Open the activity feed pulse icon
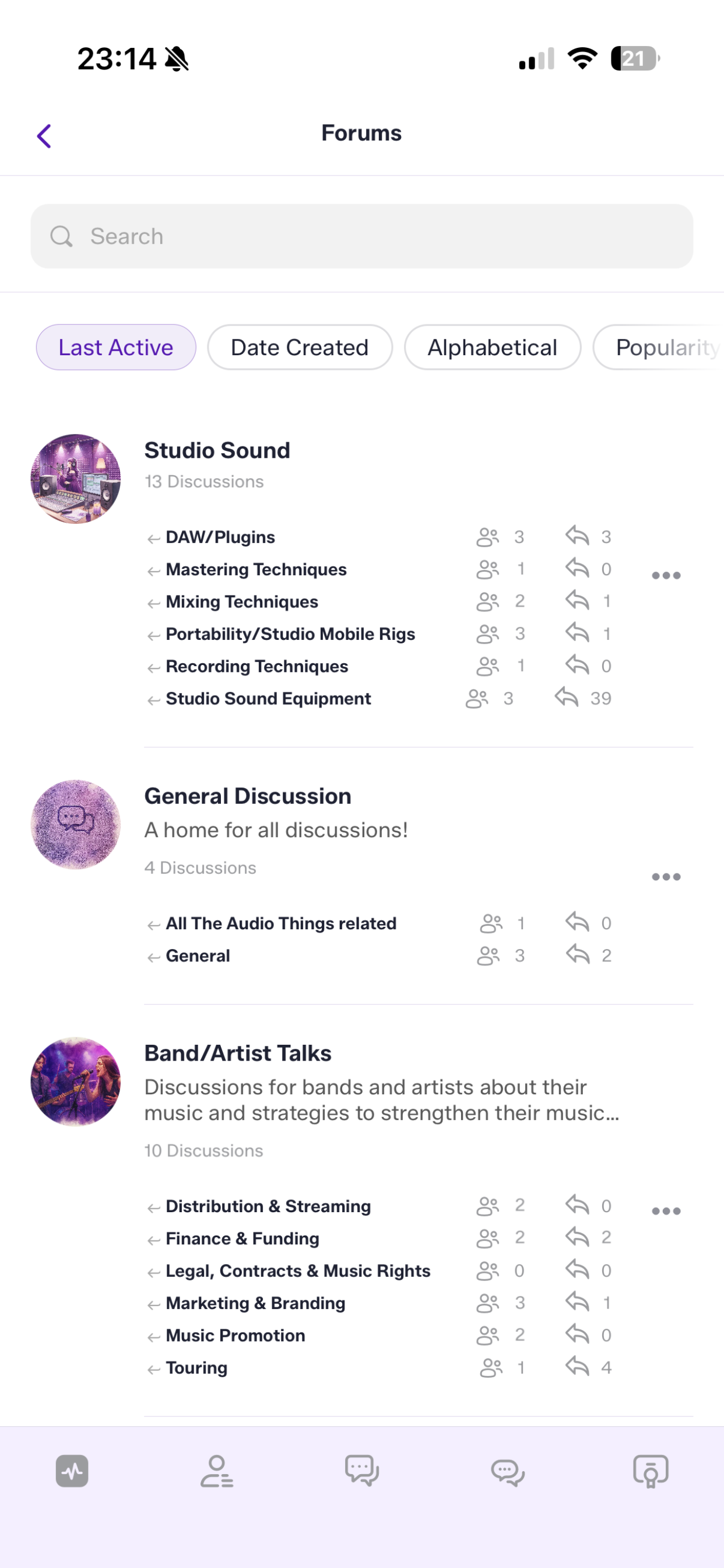This screenshot has width=724, height=1568. pos(71,1471)
